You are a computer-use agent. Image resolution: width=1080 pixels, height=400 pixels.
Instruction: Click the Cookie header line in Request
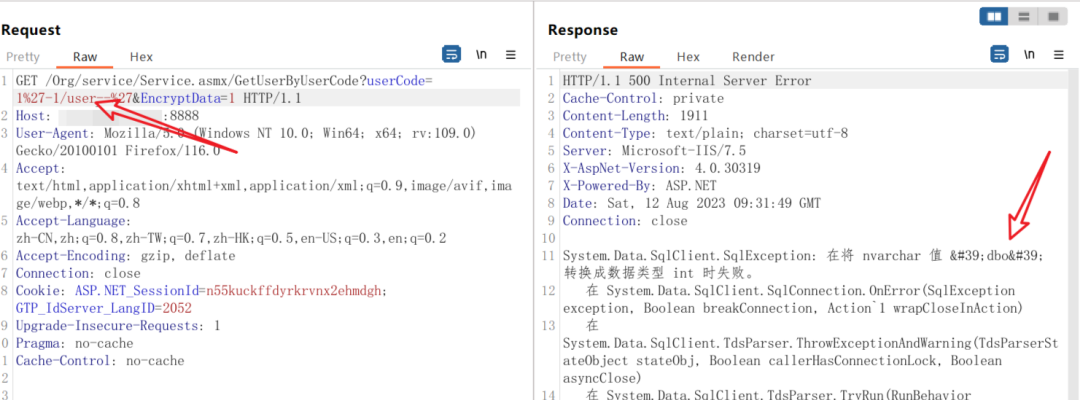[268, 299]
